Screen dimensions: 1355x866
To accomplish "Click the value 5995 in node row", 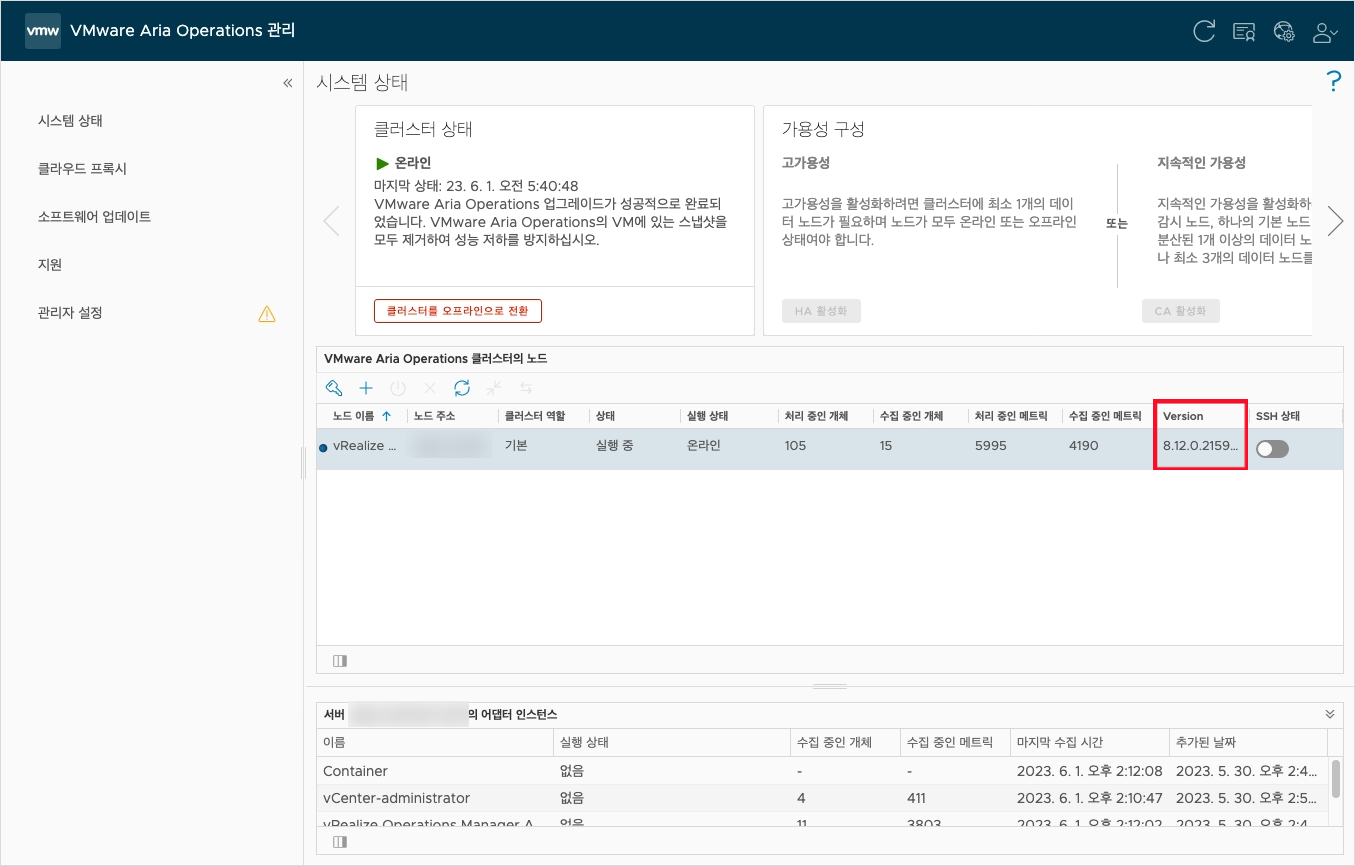I will 990,446.
